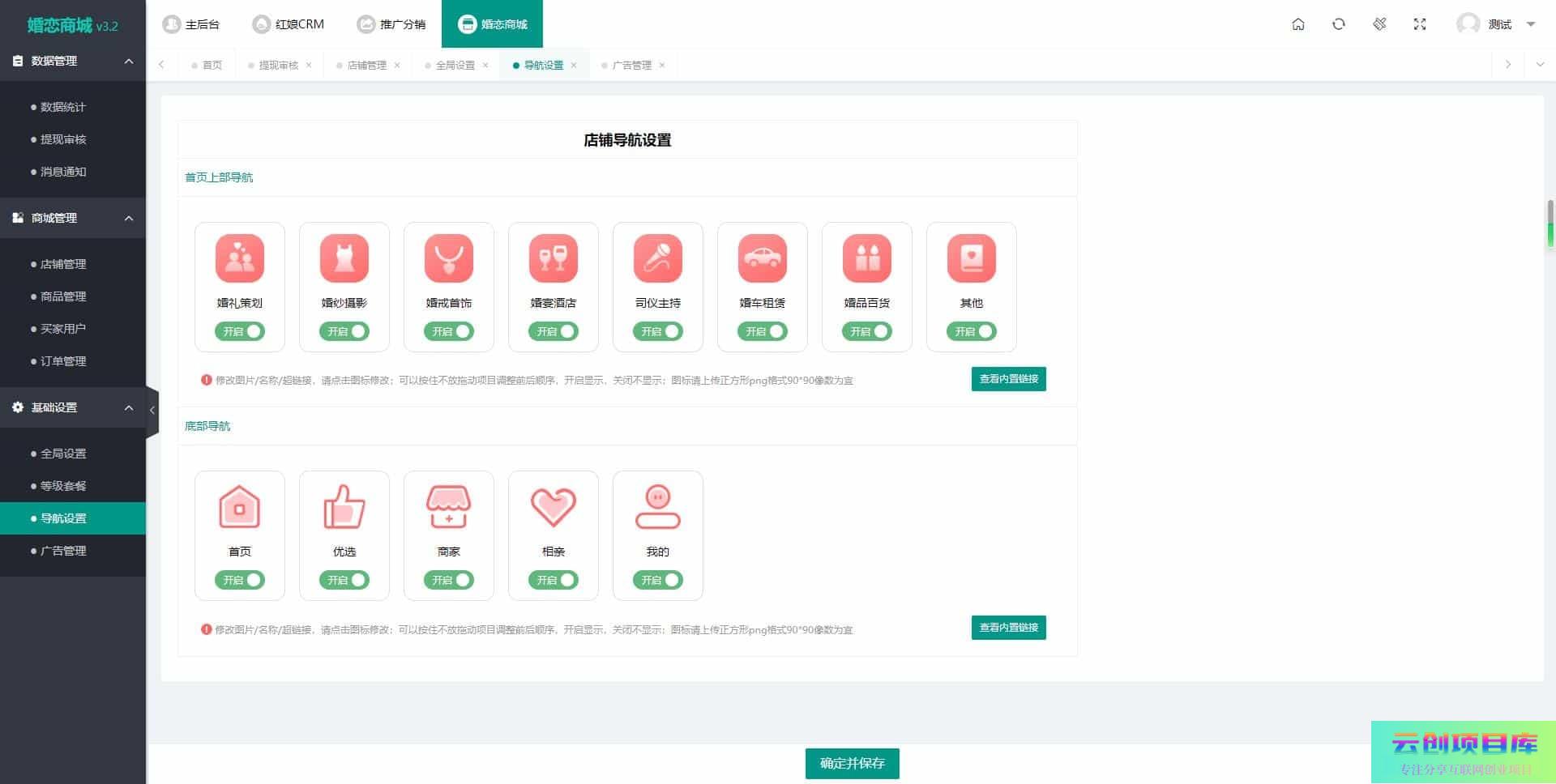Image resolution: width=1556 pixels, height=784 pixels.
Task: Disable the 其他 navigation toggle
Action: tap(971, 331)
